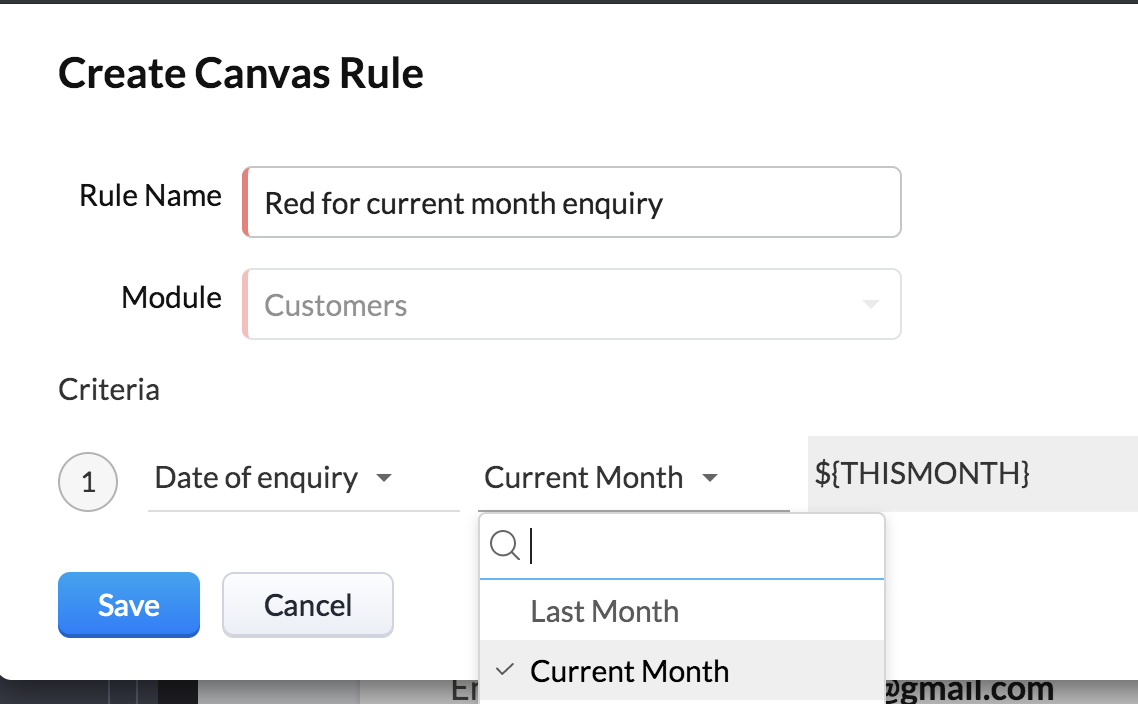Click the Date of enquiry dropdown arrow
Screen dimensions: 1138x704
[x=386, y=479]
